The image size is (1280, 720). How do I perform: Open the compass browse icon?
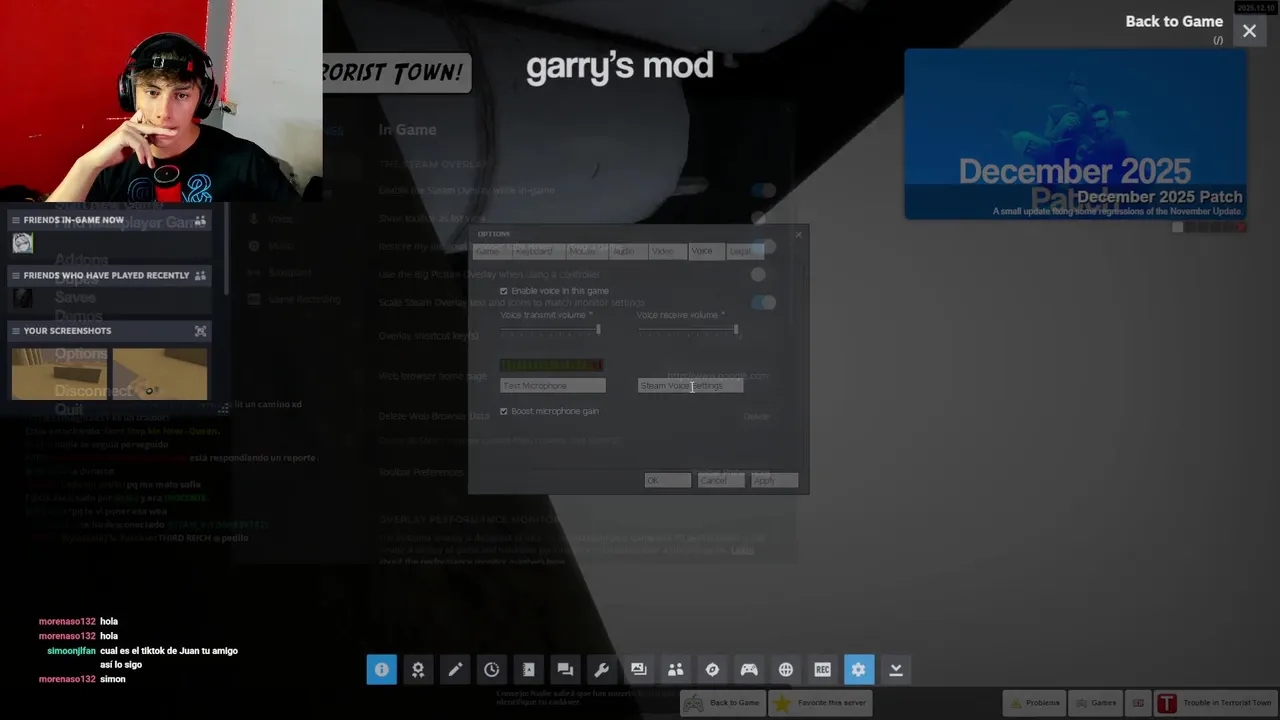(x=712, y=670)
